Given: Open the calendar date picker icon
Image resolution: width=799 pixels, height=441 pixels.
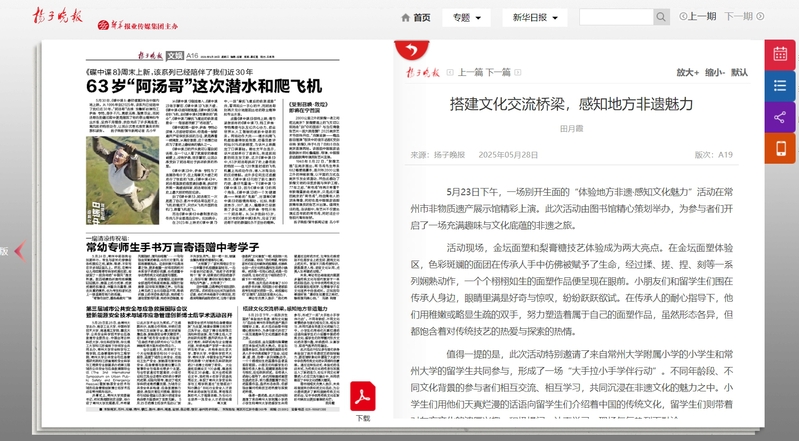Looking at the screenshot, I should coord(780,54).
